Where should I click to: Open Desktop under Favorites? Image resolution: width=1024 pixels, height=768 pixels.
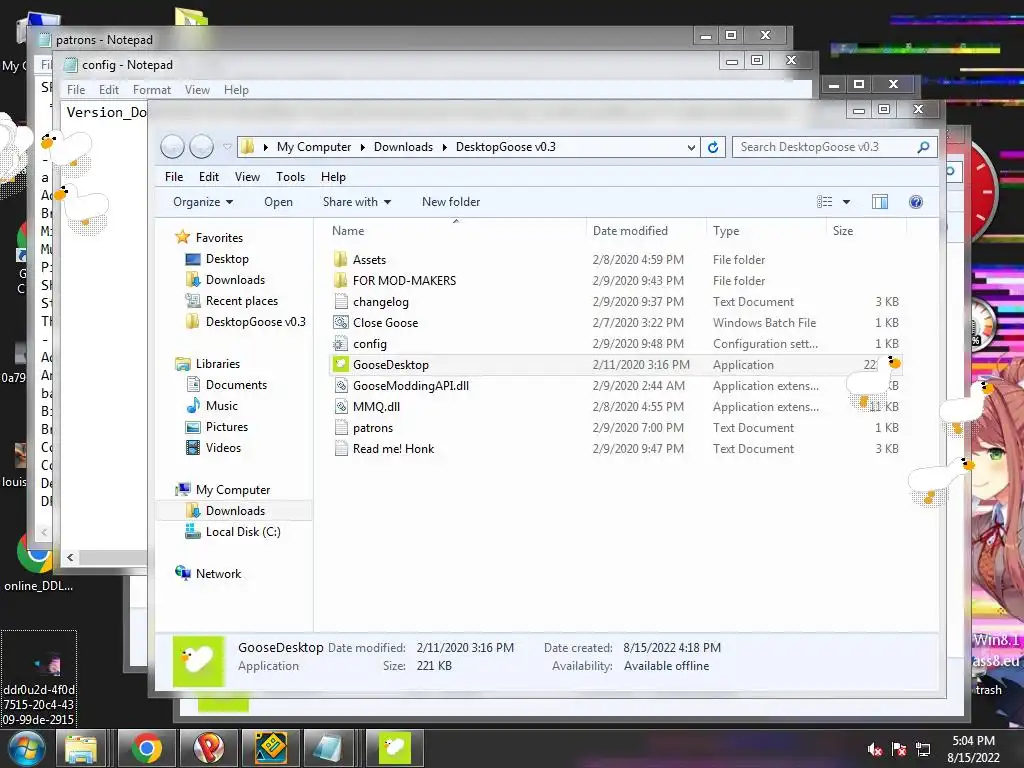tap(227, 259)
